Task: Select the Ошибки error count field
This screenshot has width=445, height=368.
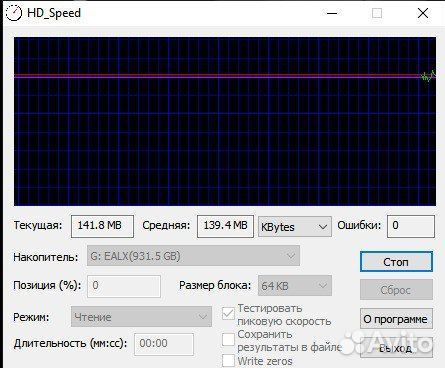Action: (411, 226)
